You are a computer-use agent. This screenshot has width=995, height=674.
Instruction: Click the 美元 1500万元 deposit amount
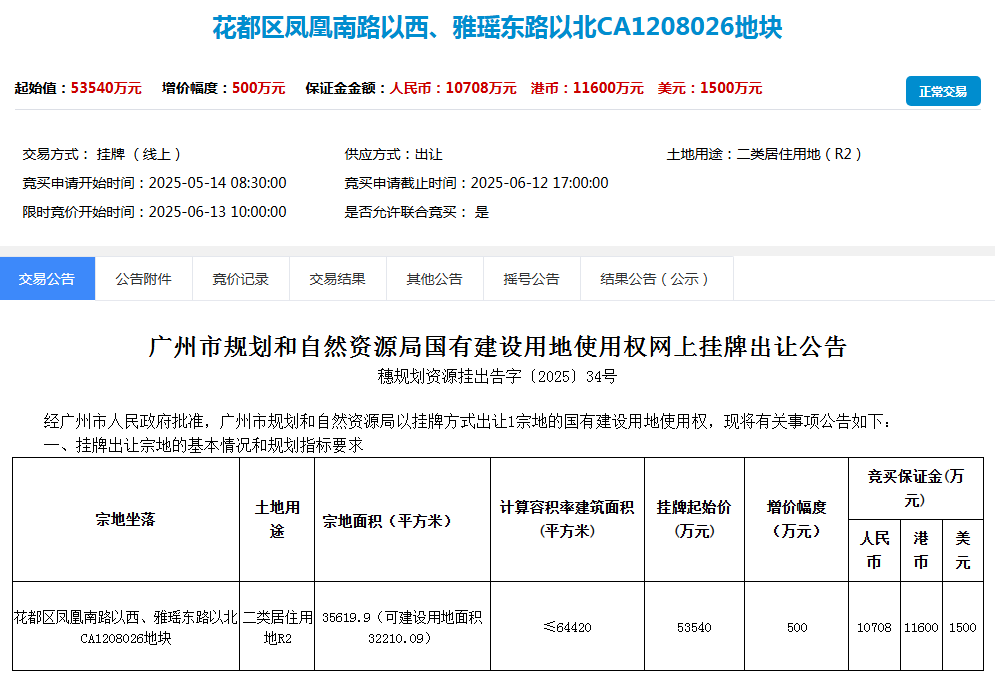[710, 88]
